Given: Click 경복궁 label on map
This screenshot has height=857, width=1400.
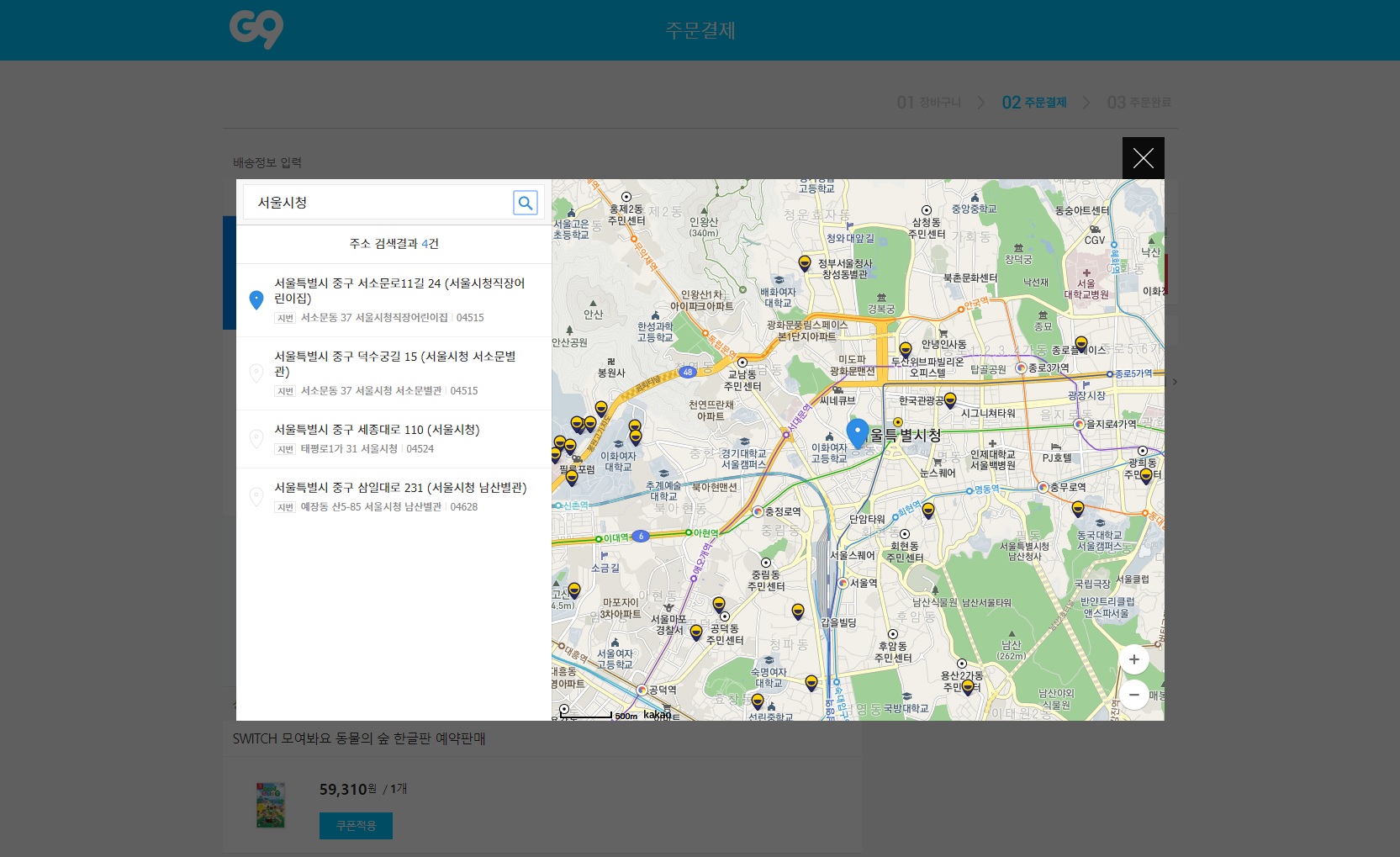Looking at the screenshot, I should (x=881, y=309).
